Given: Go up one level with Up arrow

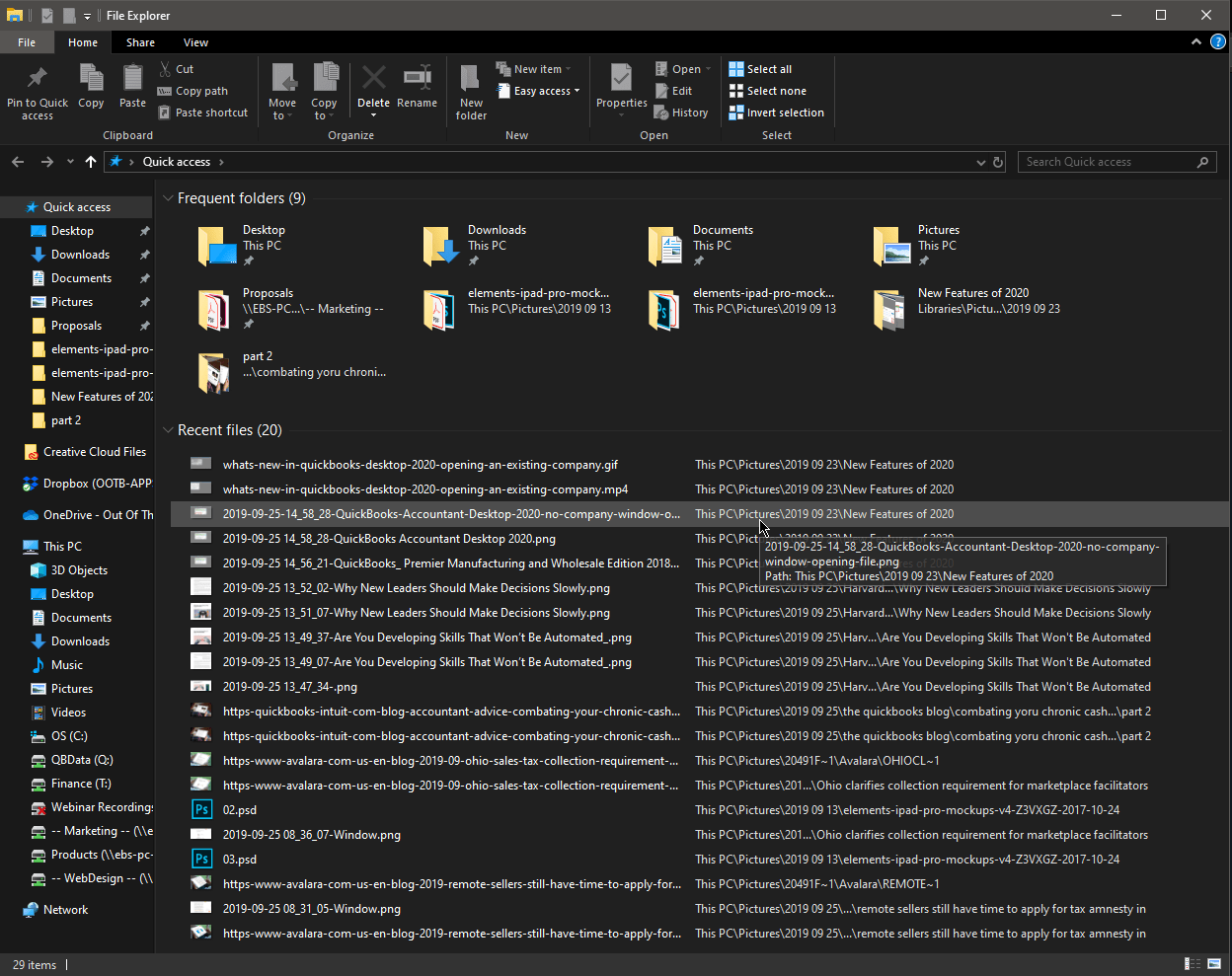Looking at the screenshot, I should [x=91, y=162].
